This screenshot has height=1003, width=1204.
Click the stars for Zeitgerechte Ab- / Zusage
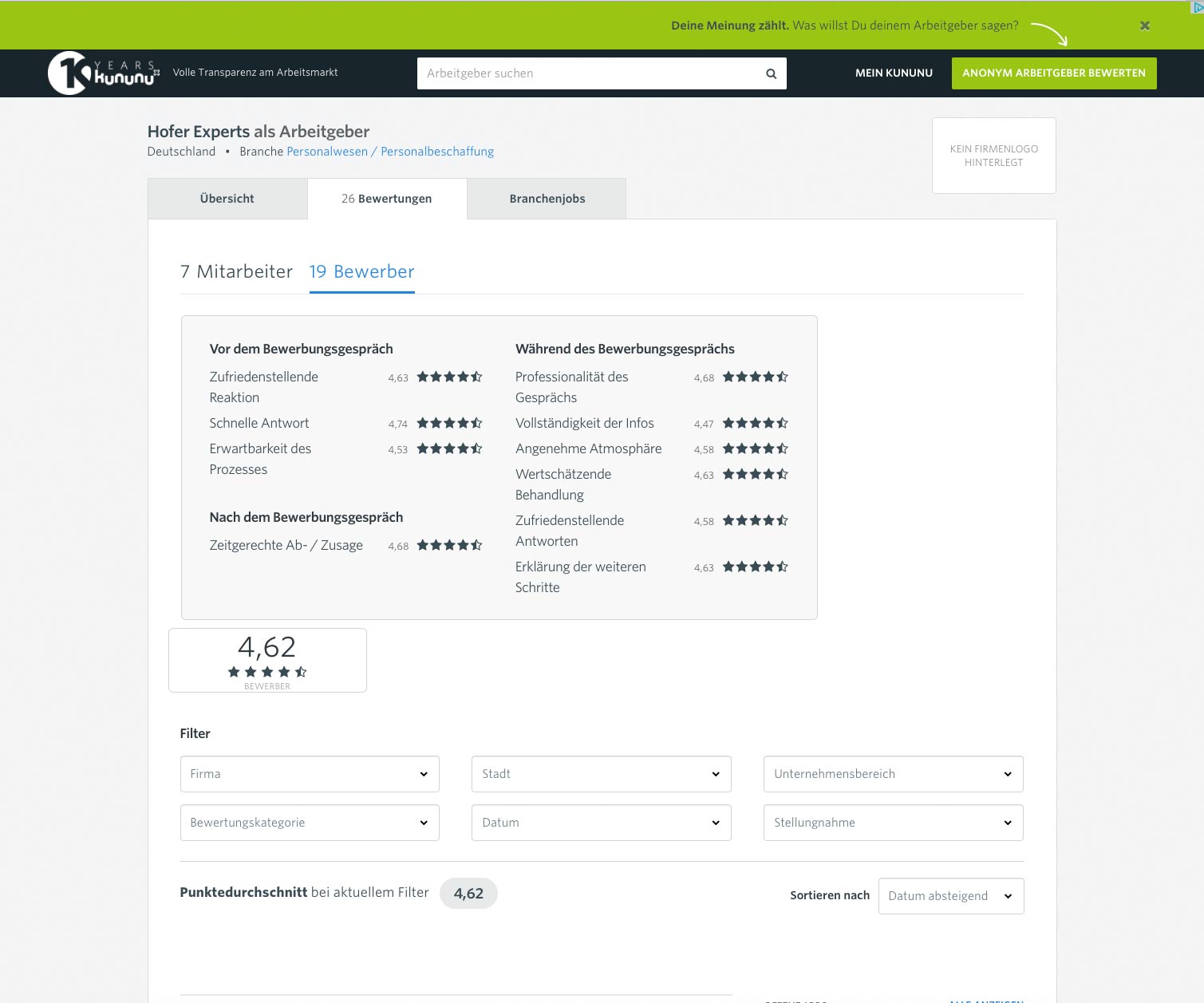[449, 545]
